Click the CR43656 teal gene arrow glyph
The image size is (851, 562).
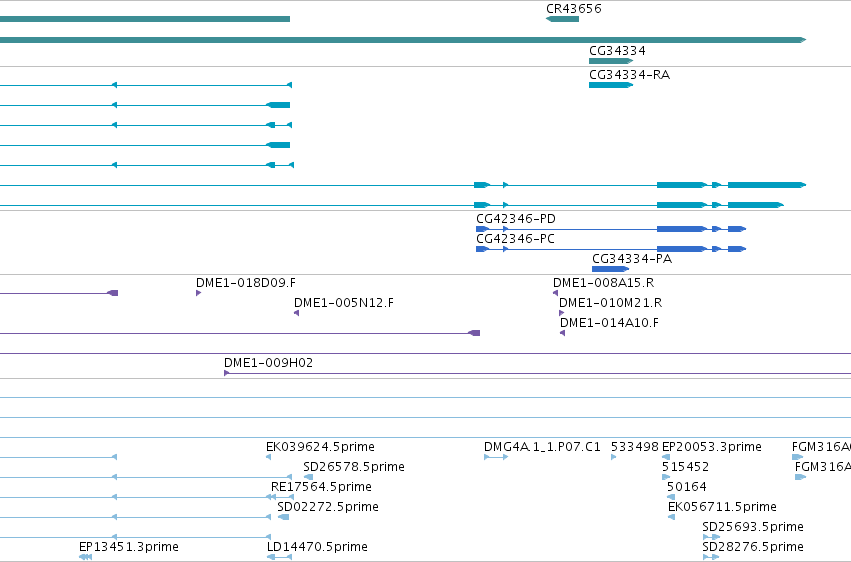tap(562, 19)
